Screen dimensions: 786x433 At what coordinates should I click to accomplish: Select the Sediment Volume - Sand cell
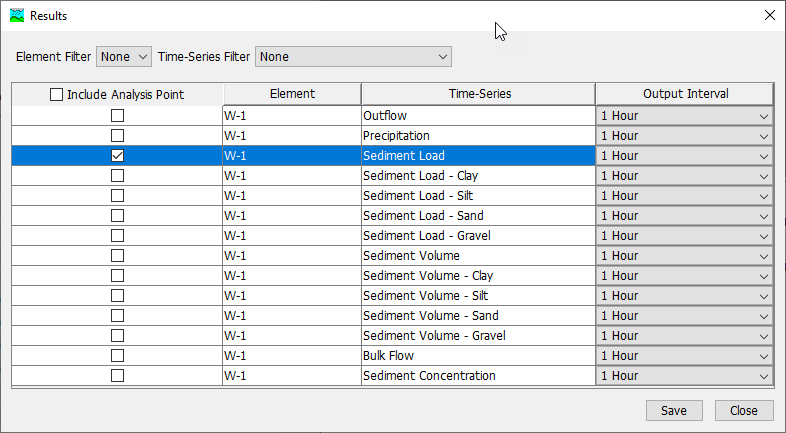(478, 316)
